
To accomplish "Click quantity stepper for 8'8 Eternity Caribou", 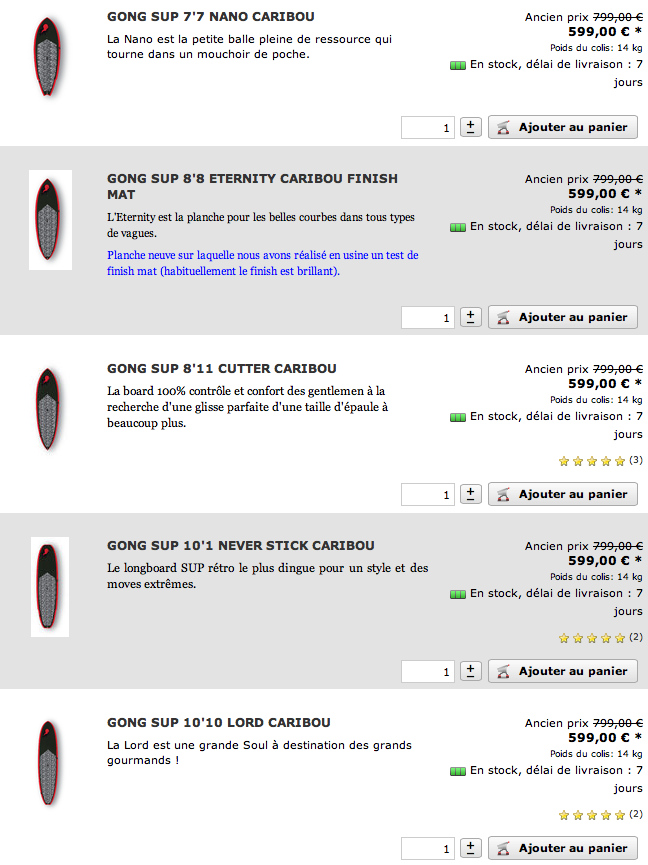I will pos(471,317).
